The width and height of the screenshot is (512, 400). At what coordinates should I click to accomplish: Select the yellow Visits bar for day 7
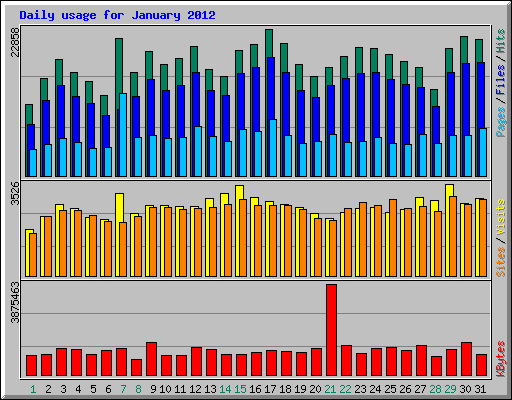coord(119,208)
